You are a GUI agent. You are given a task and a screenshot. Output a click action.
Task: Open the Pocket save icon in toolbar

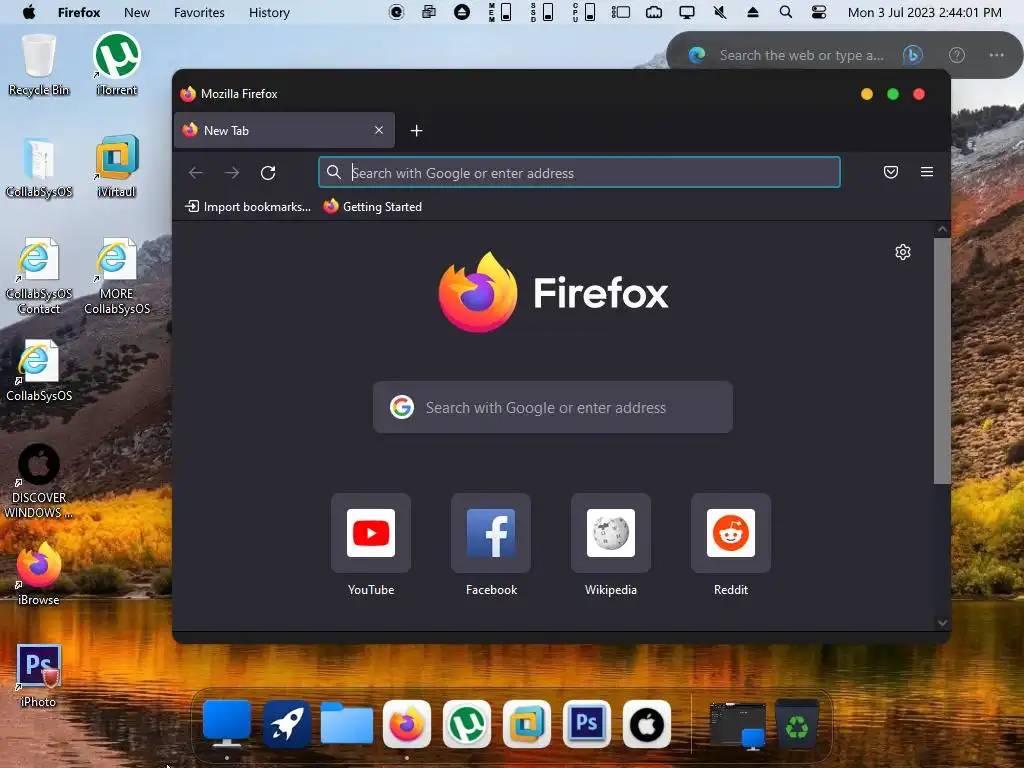coord(891,172)
